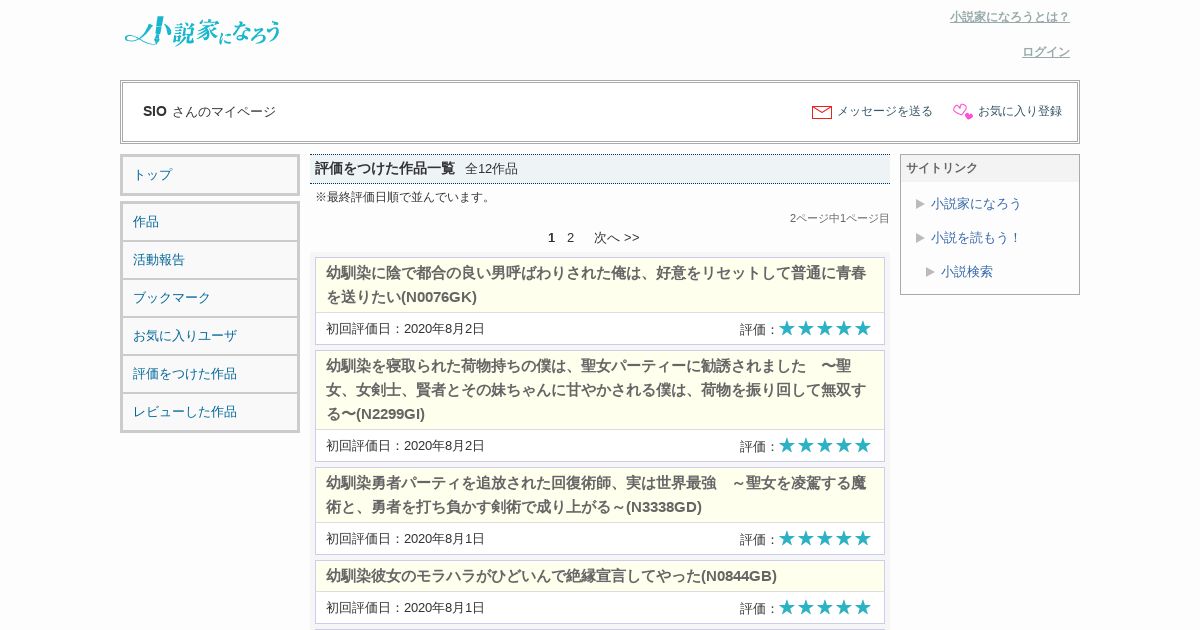Click ※最終評価日順で並んでいます note
This screenshot has height=630, width=1200.
click(405, 197)
